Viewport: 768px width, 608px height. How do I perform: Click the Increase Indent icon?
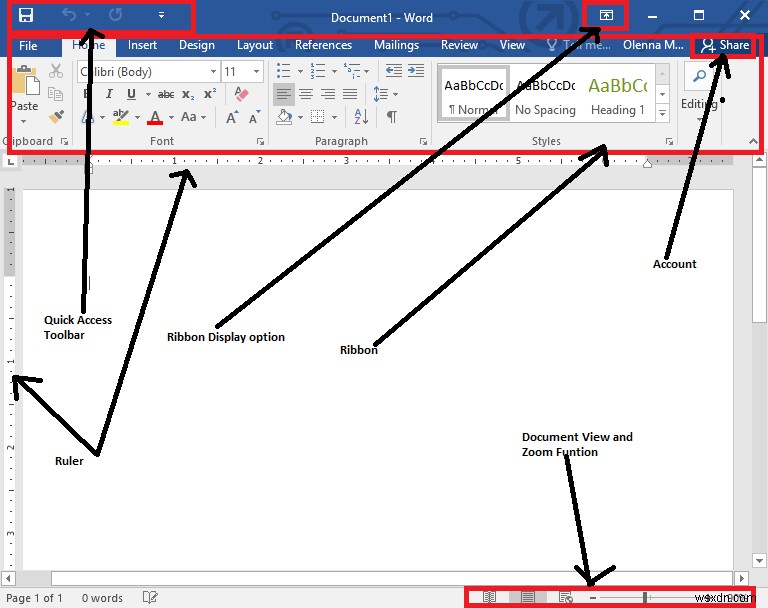click(x=416, y=71)
